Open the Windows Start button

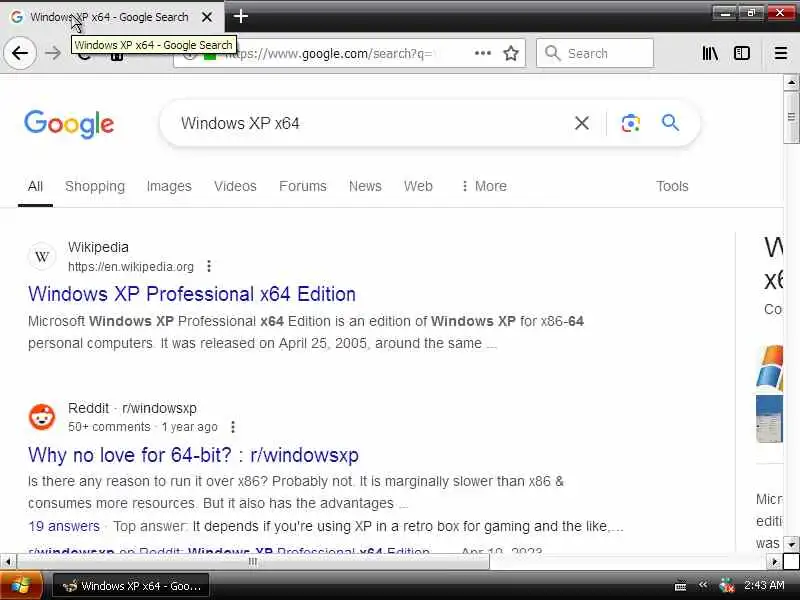[20, 586]
